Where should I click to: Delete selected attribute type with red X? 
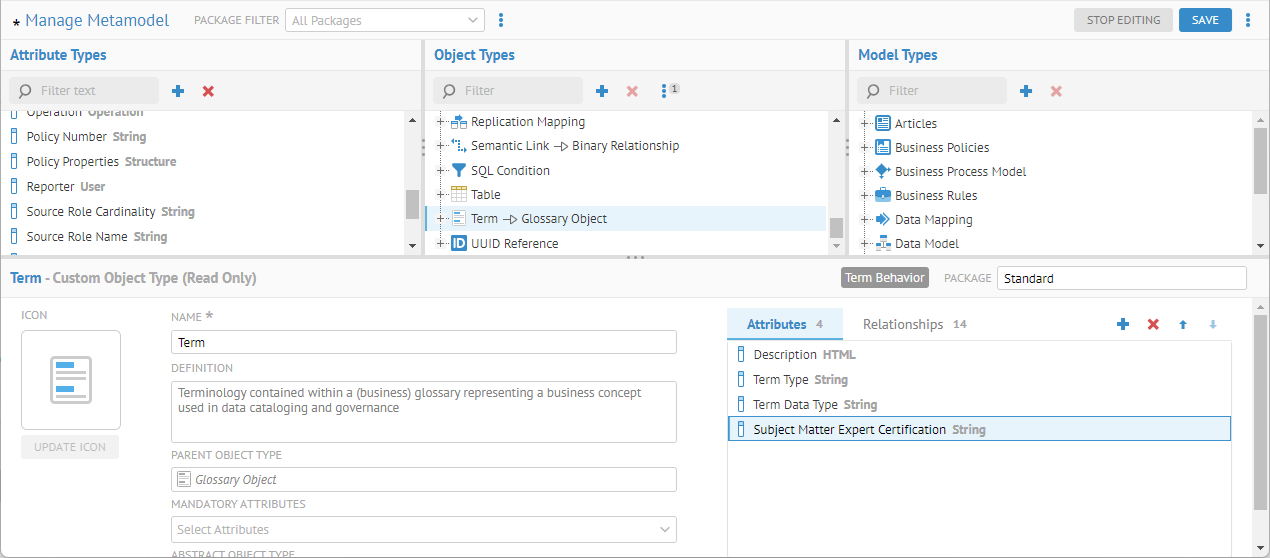point(208,91)
